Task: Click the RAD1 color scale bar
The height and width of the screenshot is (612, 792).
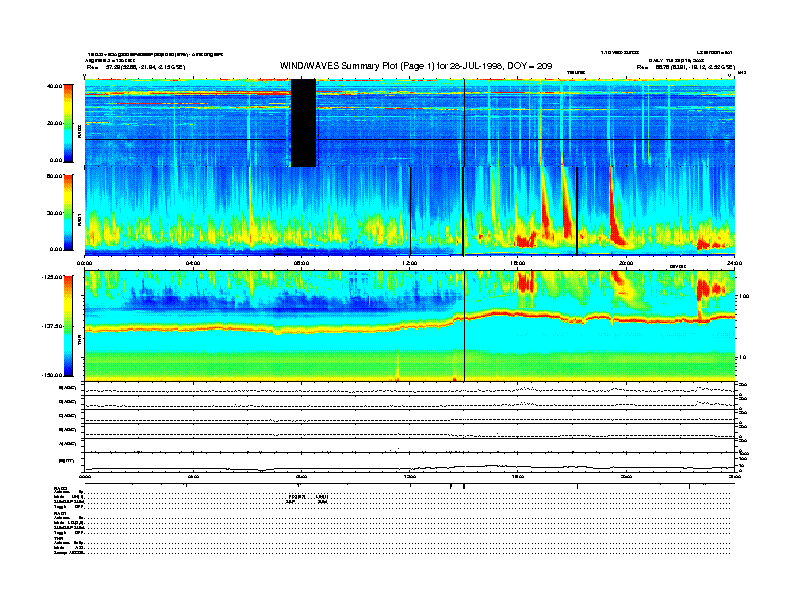Action: (x=68, y=212)
